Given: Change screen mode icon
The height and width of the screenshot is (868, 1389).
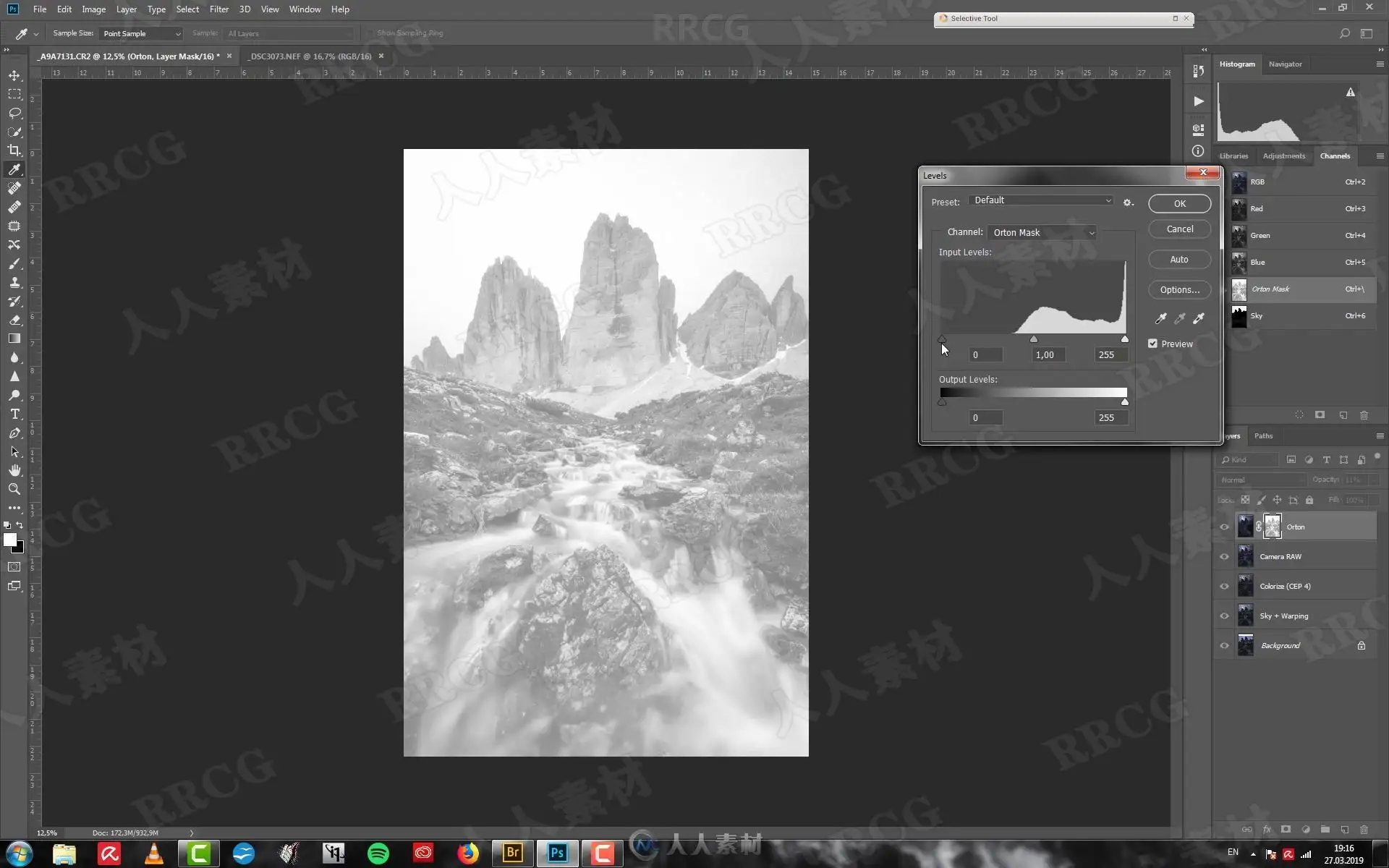Looking at the screenshot, I should pyautogui.click(x=14, y=586).
